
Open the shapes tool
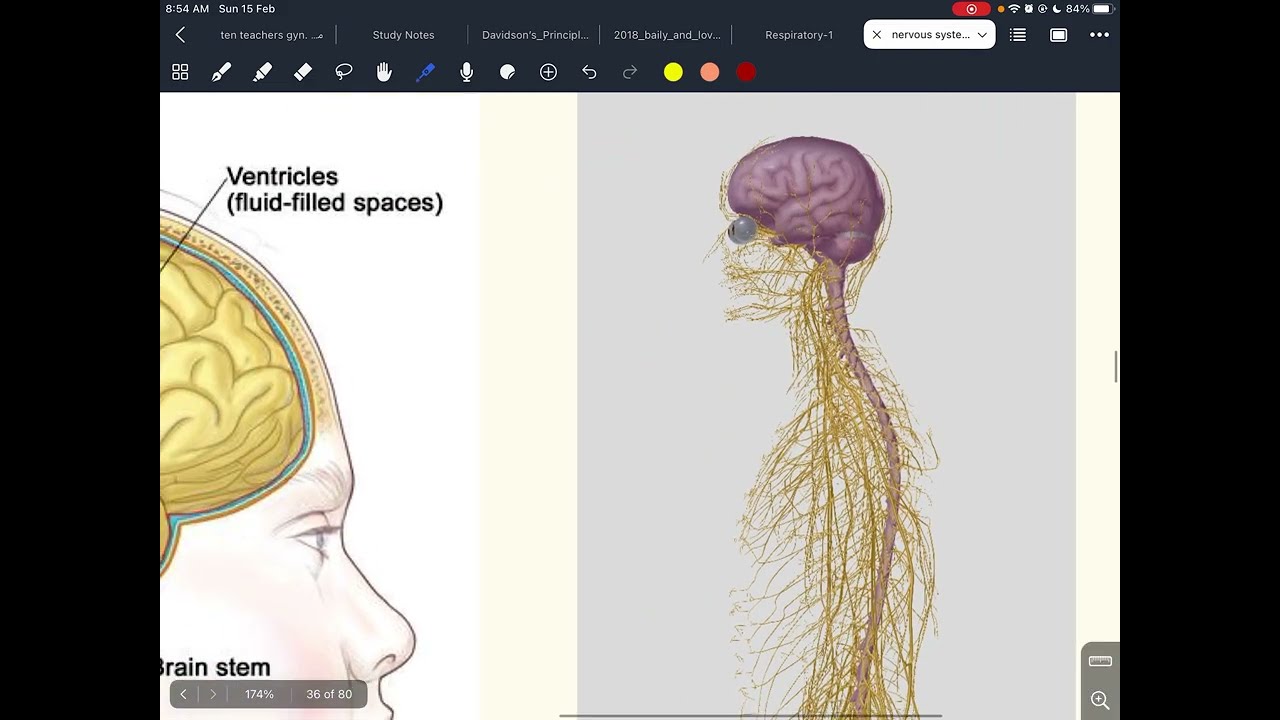coord(507,72)
